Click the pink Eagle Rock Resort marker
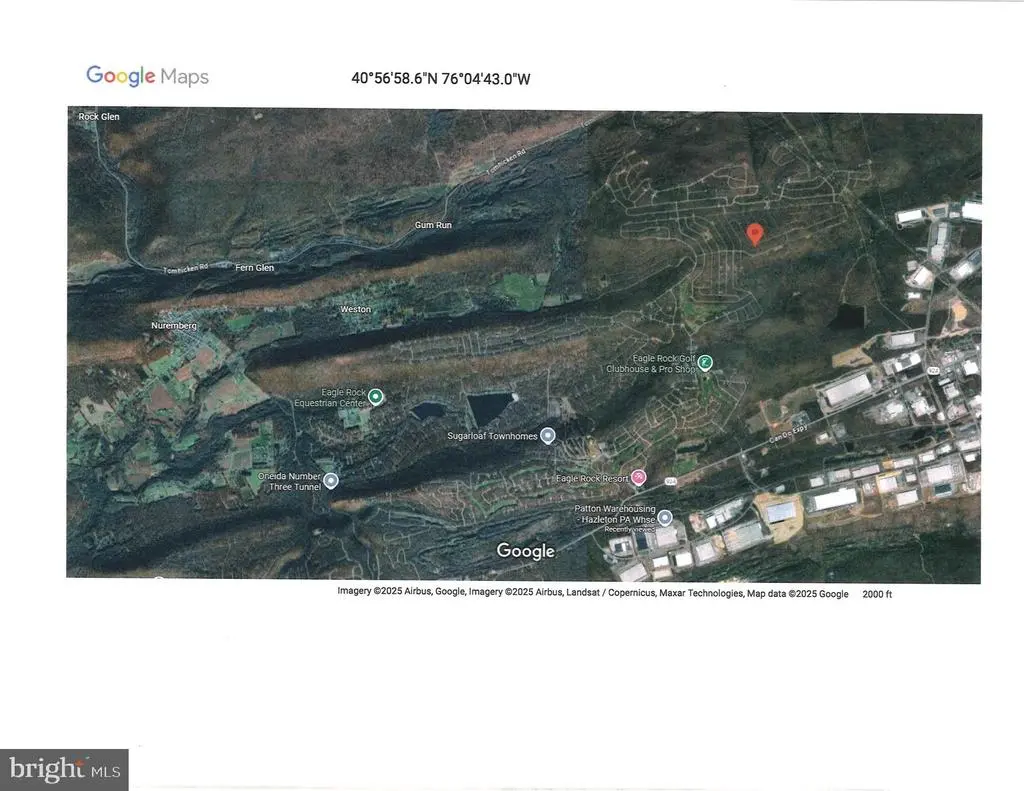 click(639, 479)
